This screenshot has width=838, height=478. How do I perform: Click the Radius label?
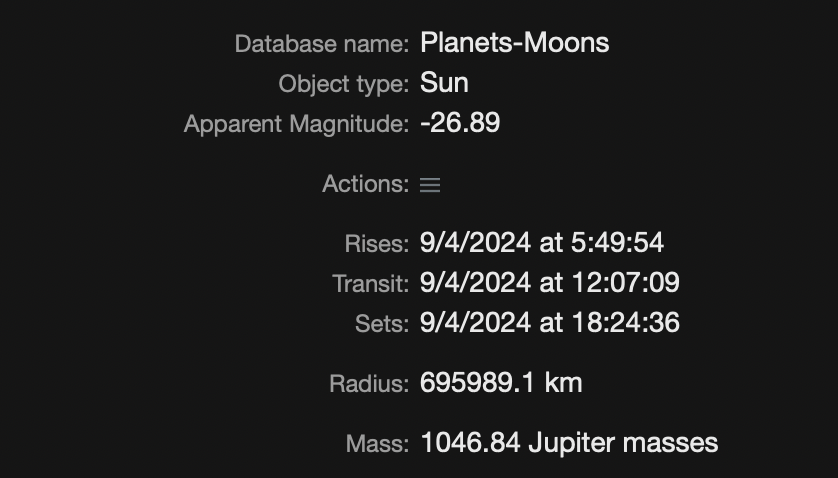[368, 383]
